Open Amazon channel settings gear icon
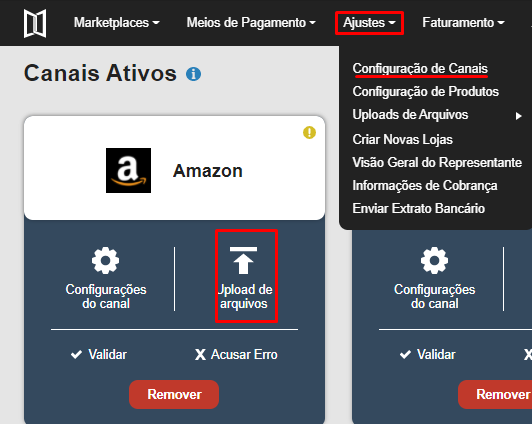Viewport: 532px width, 424px height. pyautogui.click(x=106, y=261)
